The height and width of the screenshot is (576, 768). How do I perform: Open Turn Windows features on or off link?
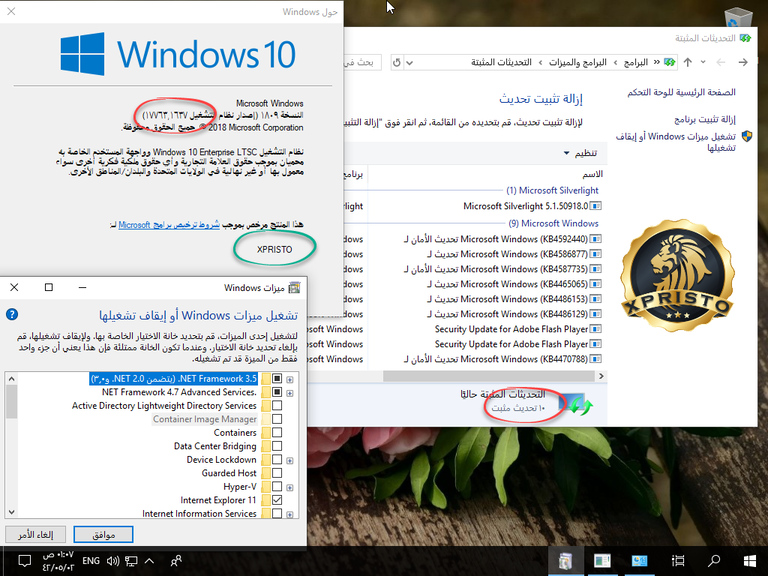pos(676,142)
